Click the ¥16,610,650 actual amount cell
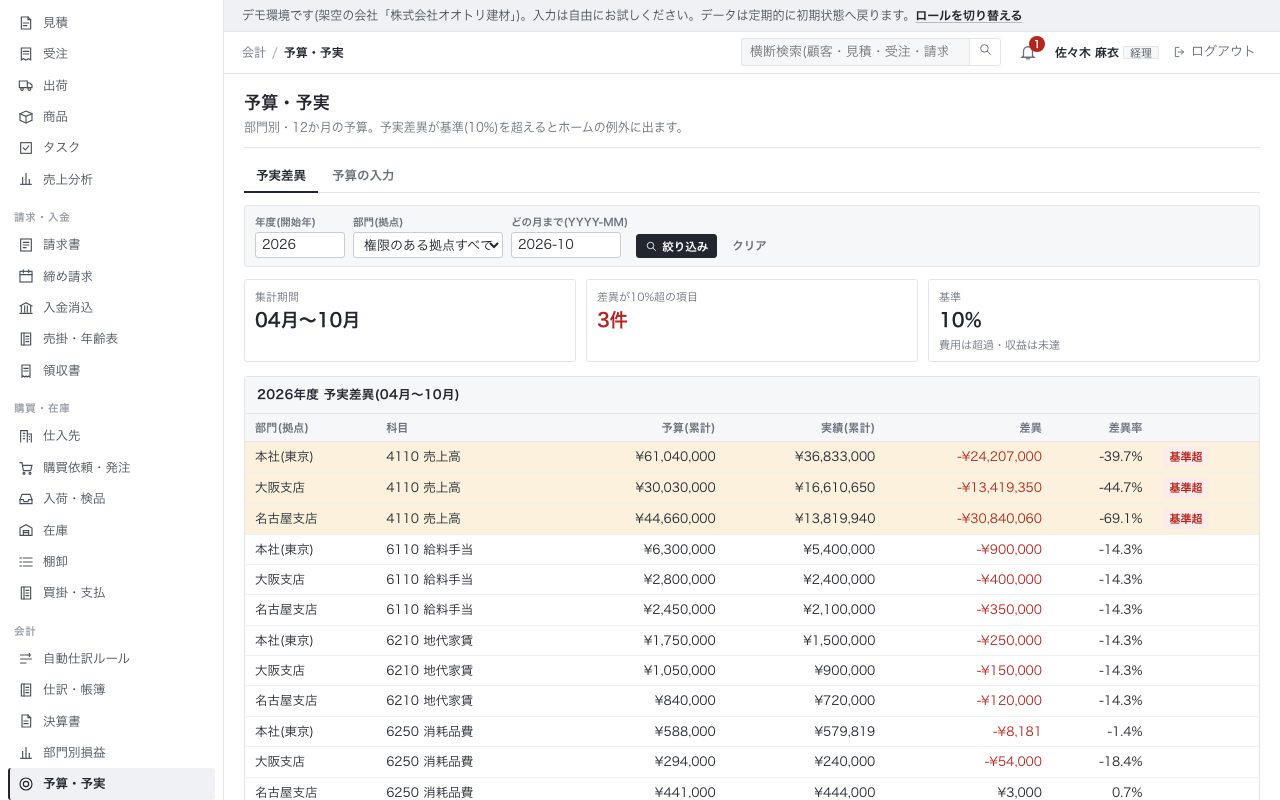The image size is (1280, 800). [835, 488]
